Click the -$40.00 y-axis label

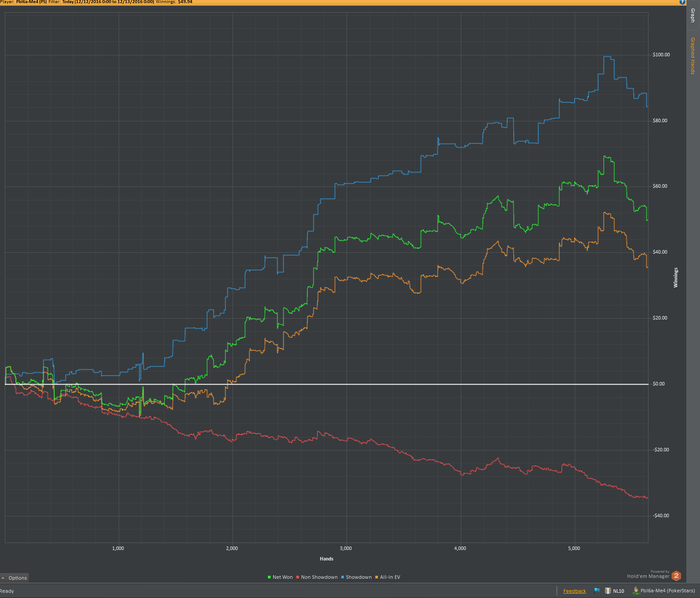tap(661, 516)
